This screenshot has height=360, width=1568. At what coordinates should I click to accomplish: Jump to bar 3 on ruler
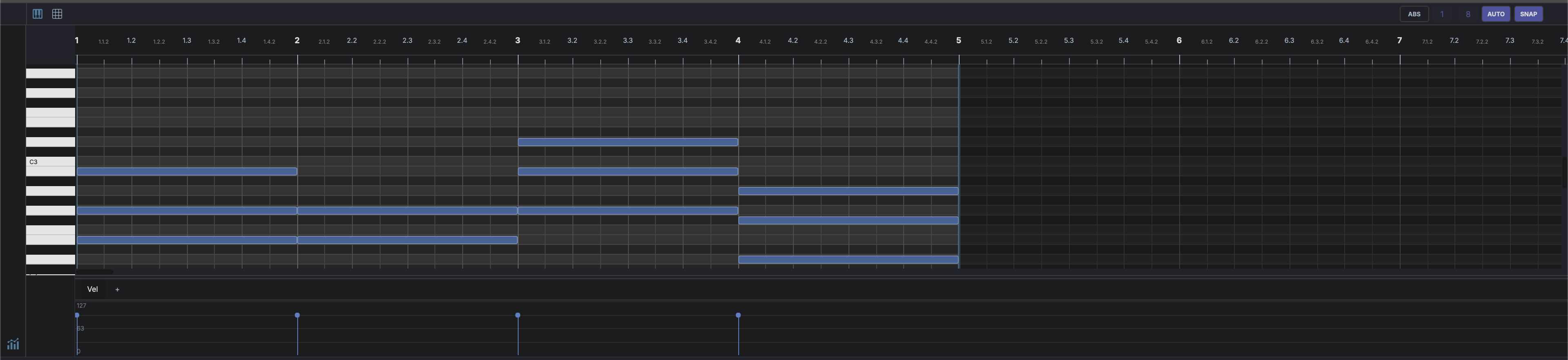[x=517, y=40]
